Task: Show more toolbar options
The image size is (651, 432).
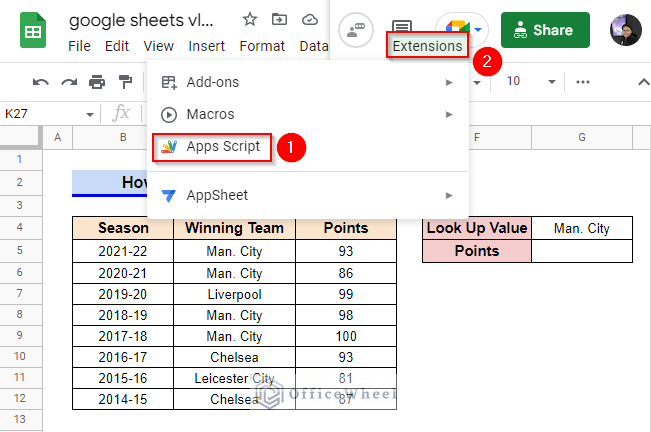Action: (x=583, y=82)
